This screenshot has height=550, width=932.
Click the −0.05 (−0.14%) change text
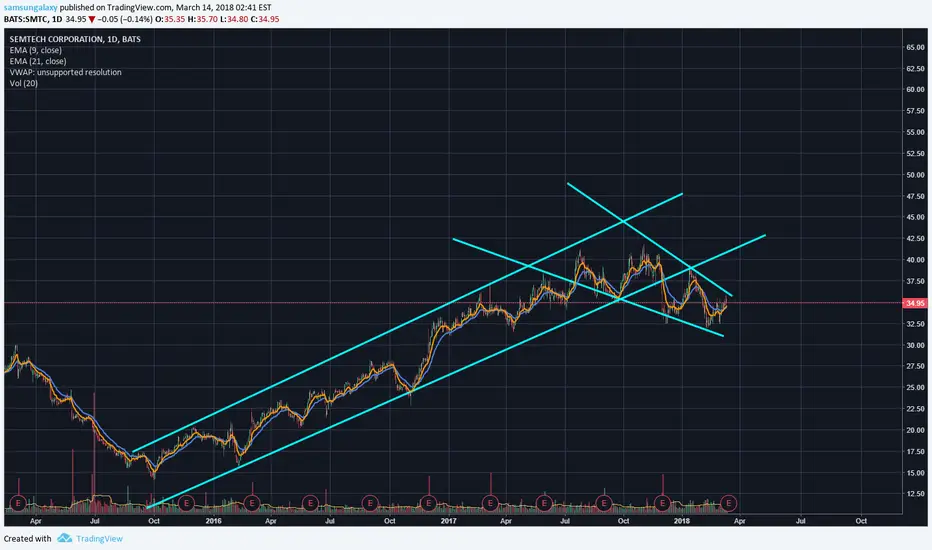point(124,19)
